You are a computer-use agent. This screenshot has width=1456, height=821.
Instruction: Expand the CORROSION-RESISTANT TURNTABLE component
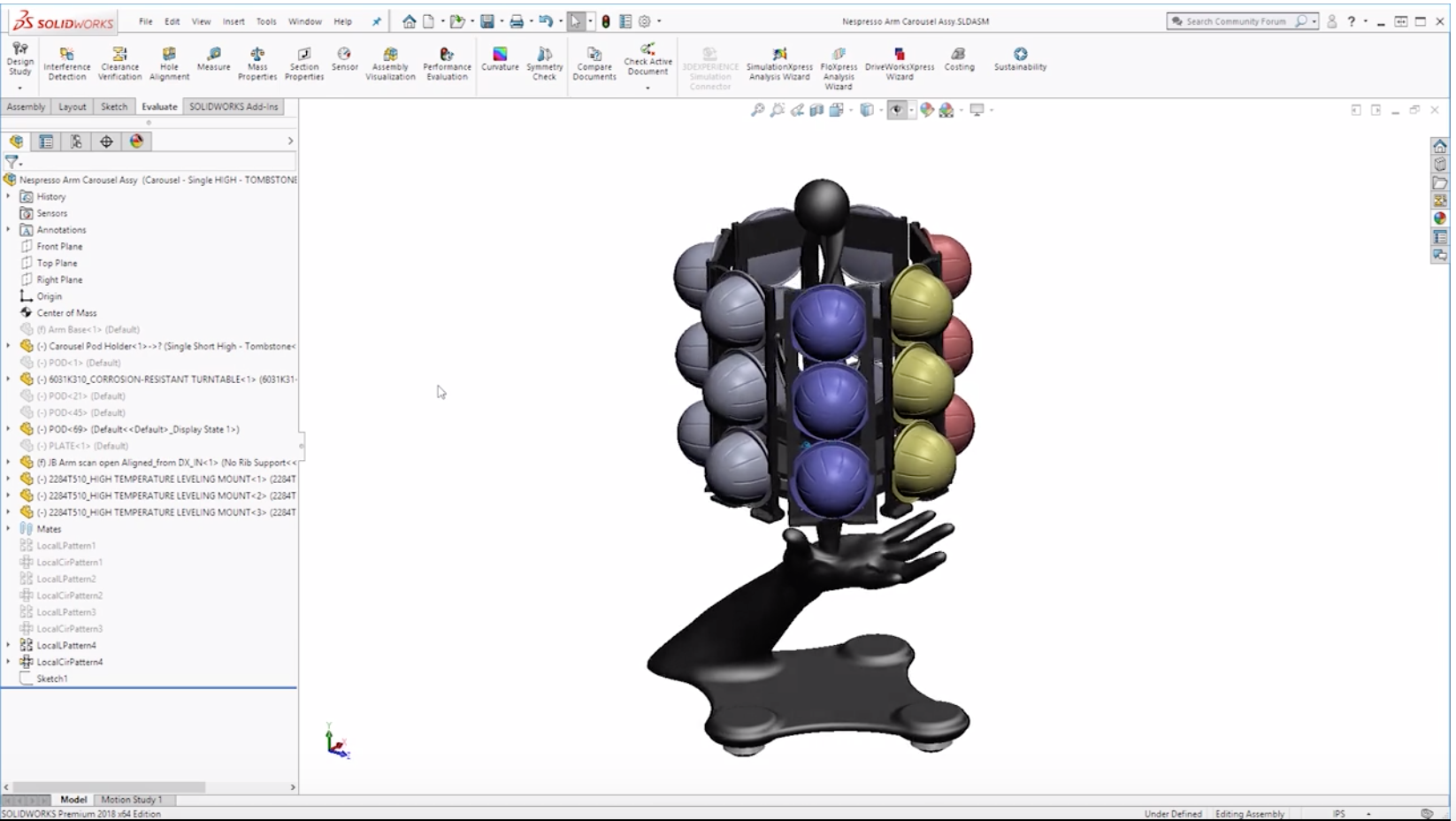(x=9, y=379)
